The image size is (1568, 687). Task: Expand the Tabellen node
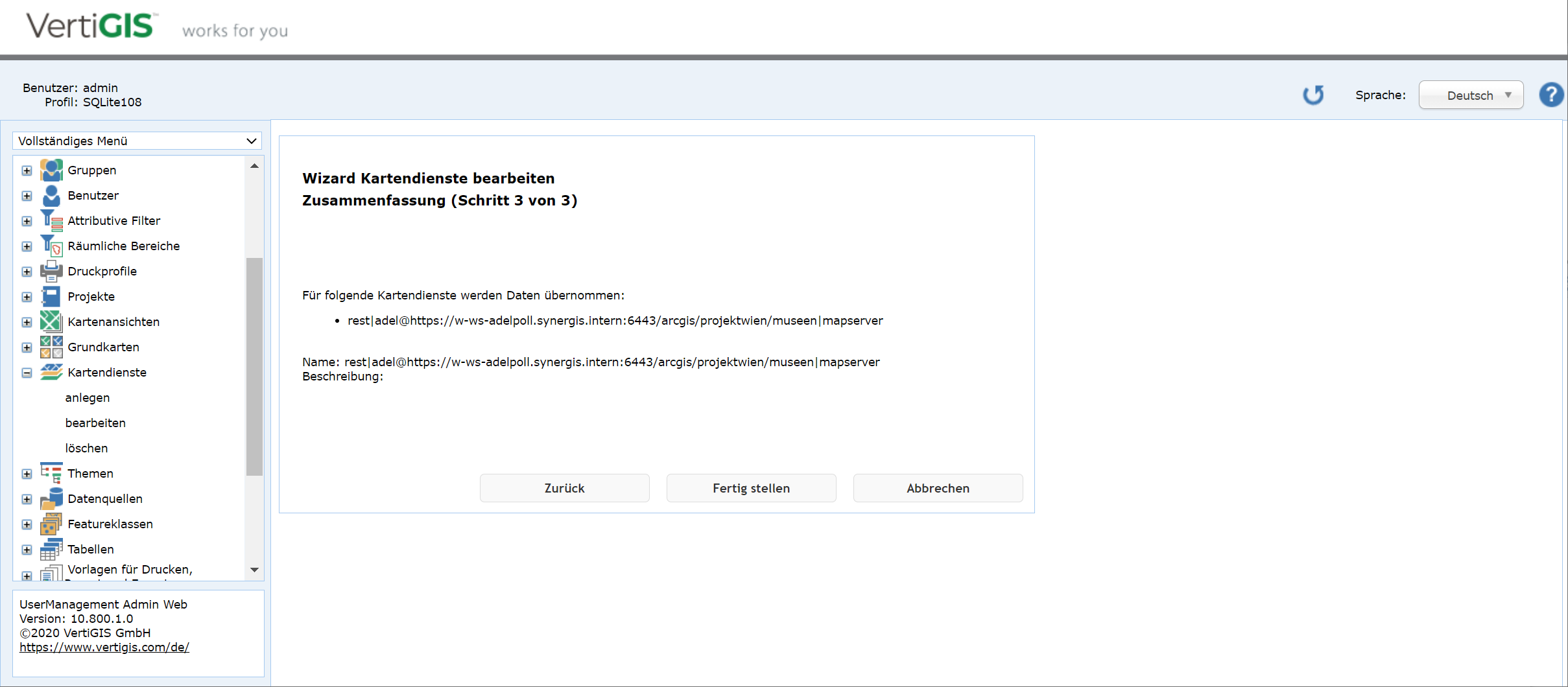click(27, 550)
